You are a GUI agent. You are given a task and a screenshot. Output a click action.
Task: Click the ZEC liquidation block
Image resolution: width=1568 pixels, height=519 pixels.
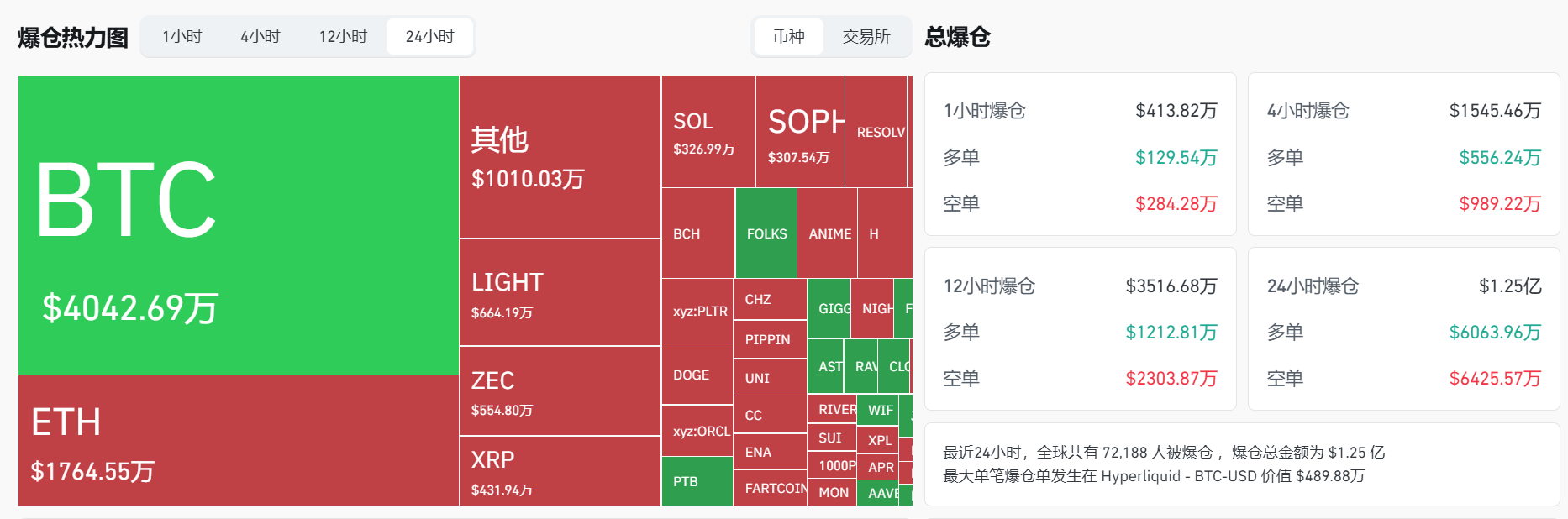[560, 391]
